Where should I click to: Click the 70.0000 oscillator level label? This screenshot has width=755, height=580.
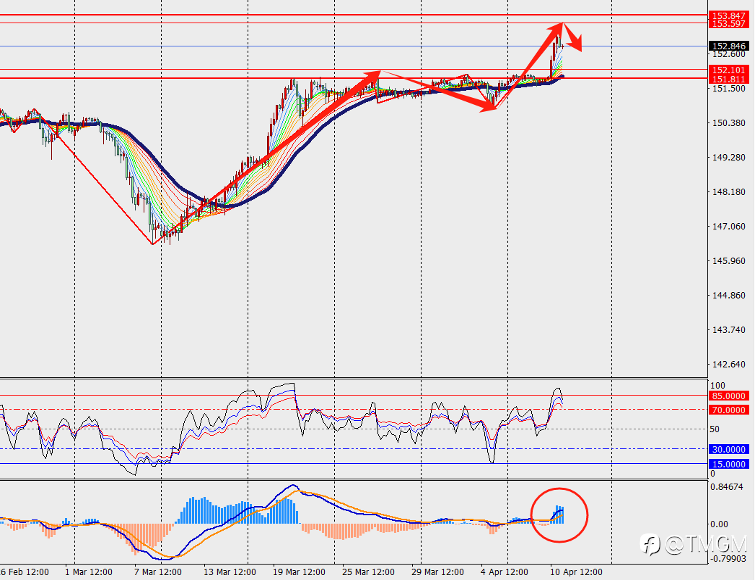click(729, 410)
